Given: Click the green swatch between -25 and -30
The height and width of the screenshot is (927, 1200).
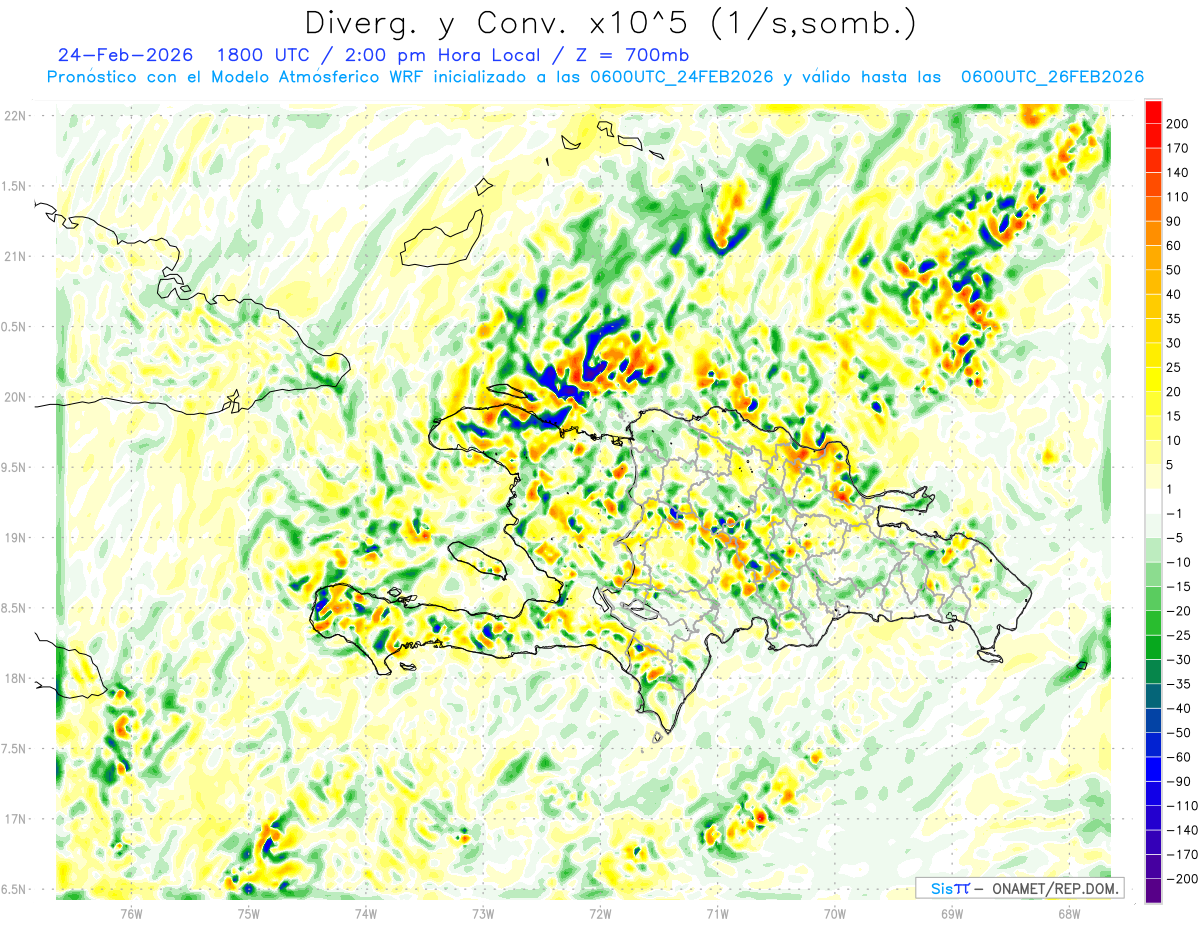Looking at the screenshot, I should tap(1153, 647).
